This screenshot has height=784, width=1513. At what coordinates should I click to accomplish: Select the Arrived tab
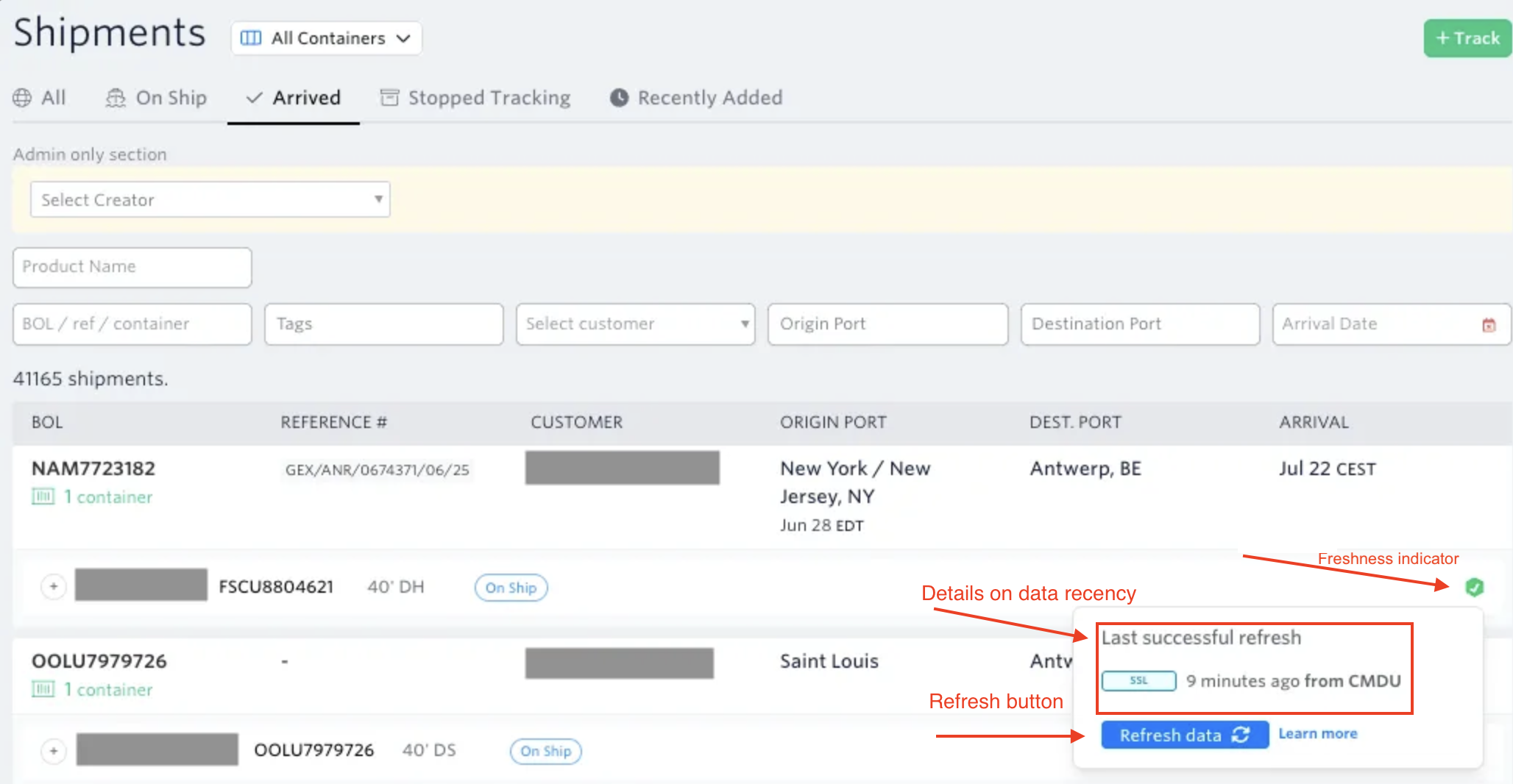point(294,98)
